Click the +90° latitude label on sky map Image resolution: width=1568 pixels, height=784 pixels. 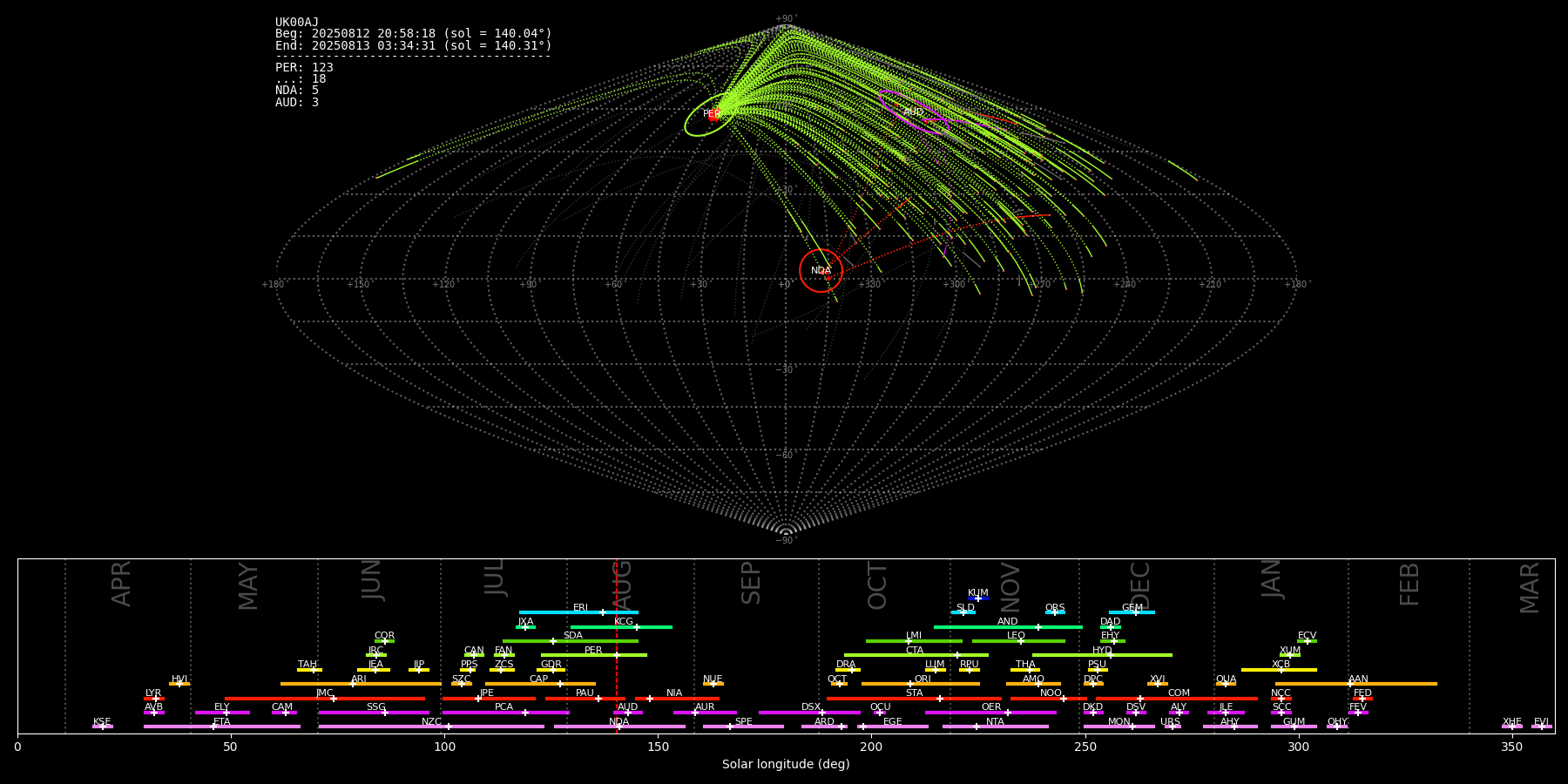786,19
